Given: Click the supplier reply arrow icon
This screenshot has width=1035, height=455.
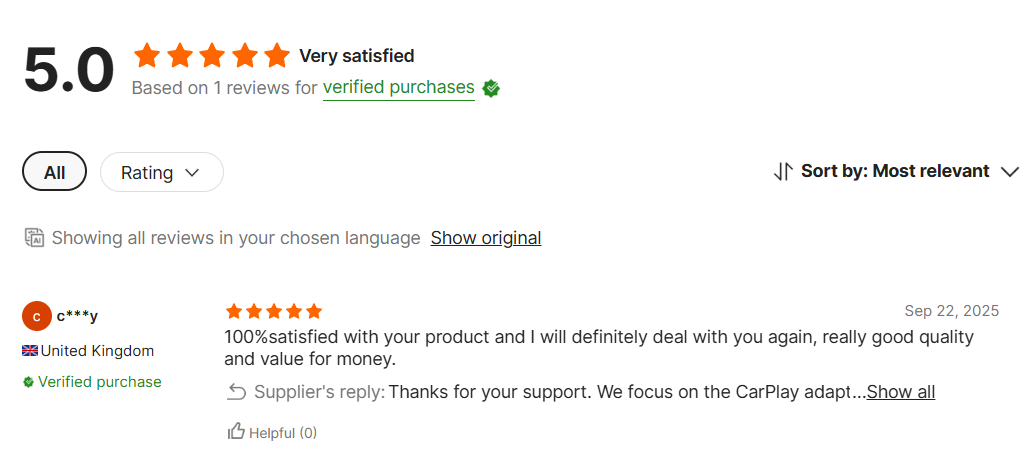Looking at the screenshot, I should coord(237,392).
